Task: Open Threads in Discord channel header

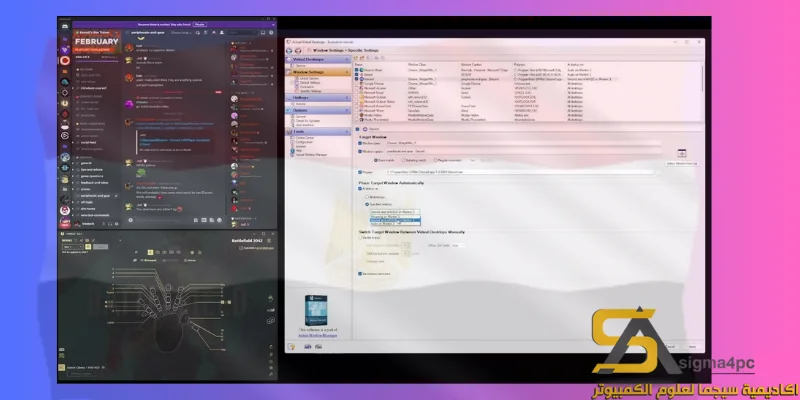Action: point(197,33)
